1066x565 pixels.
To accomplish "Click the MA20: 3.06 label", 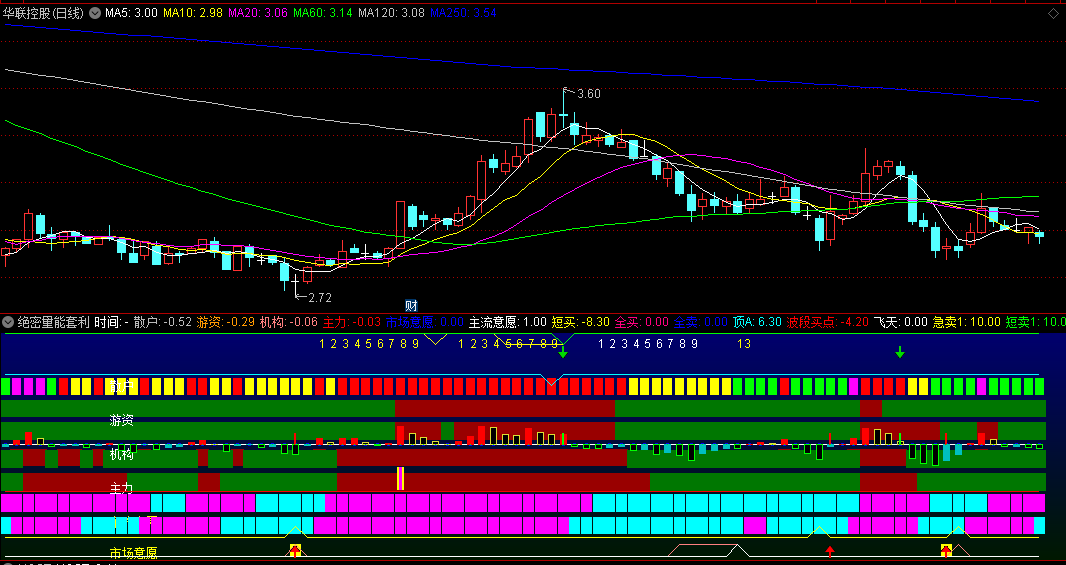I will coord(258,13).
